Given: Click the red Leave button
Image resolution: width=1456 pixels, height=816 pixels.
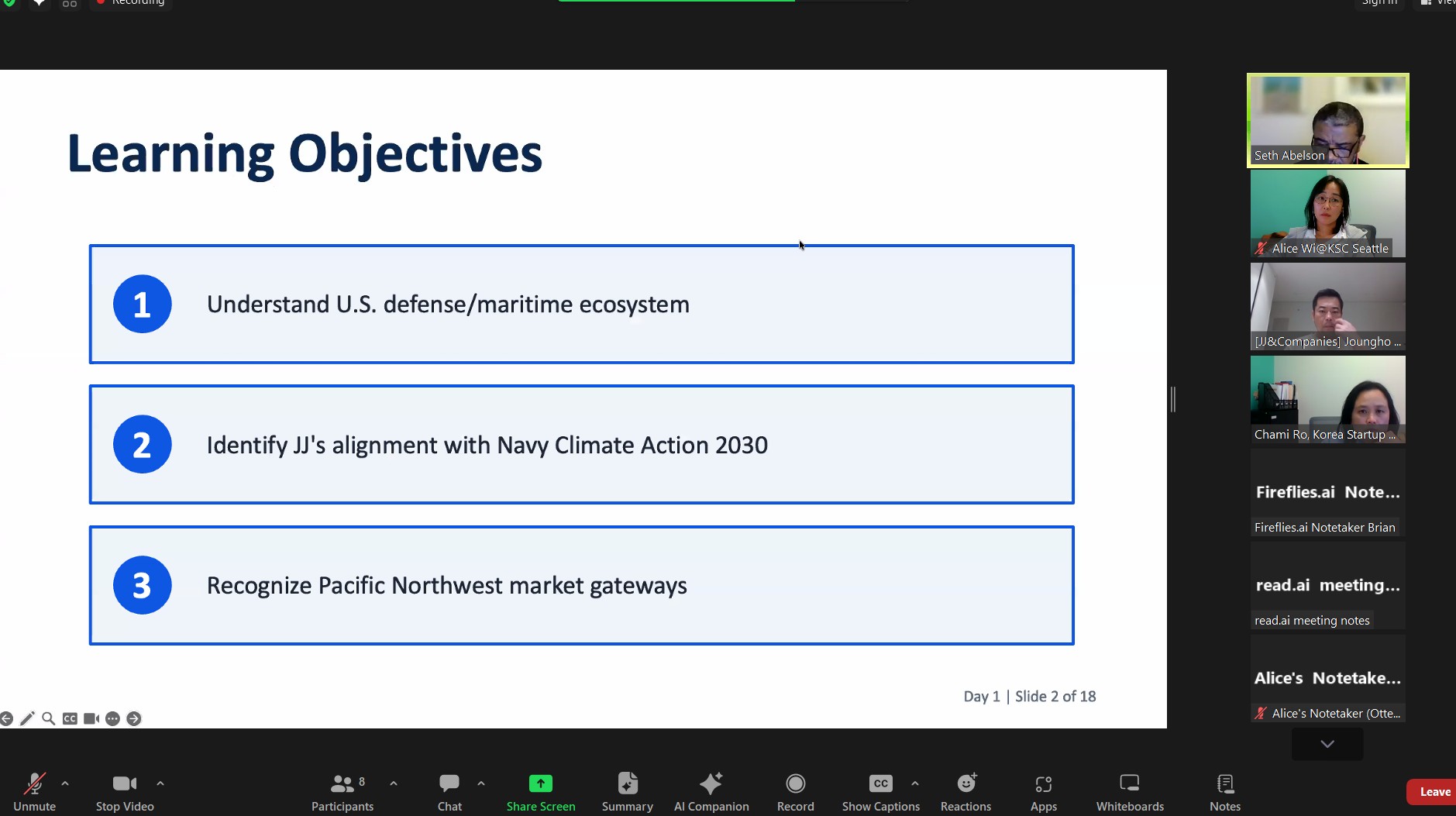Looking at the screenshot, I should tap(1434, 791).
